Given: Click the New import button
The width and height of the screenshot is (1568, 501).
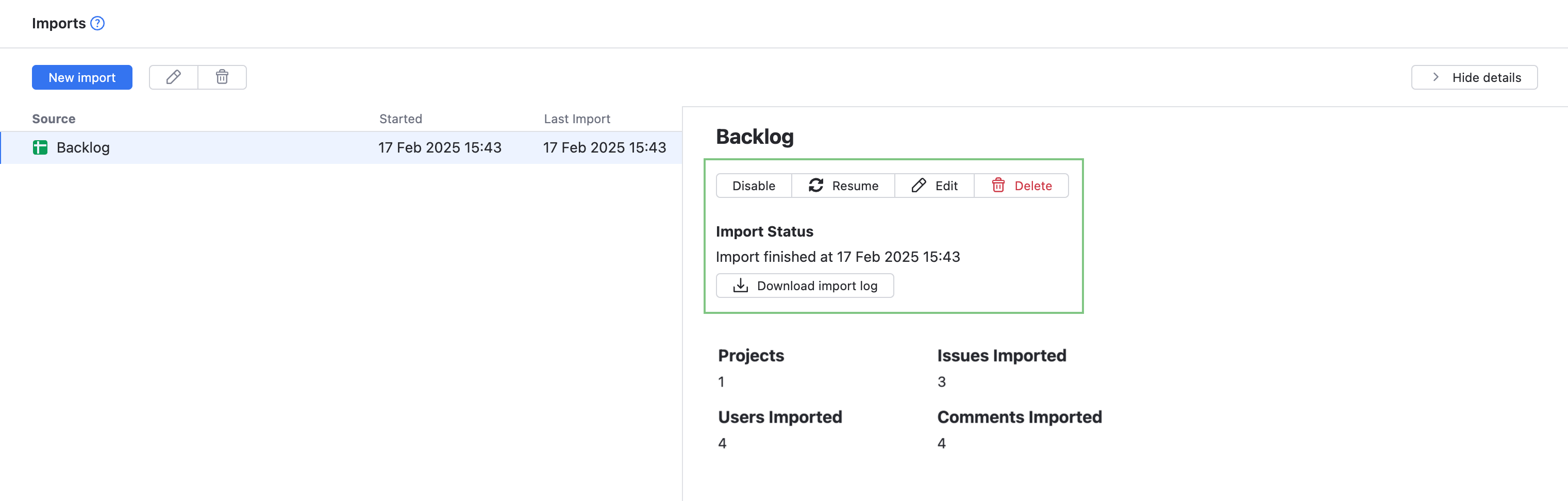Looking at the screenshot, I should [81, 77].
